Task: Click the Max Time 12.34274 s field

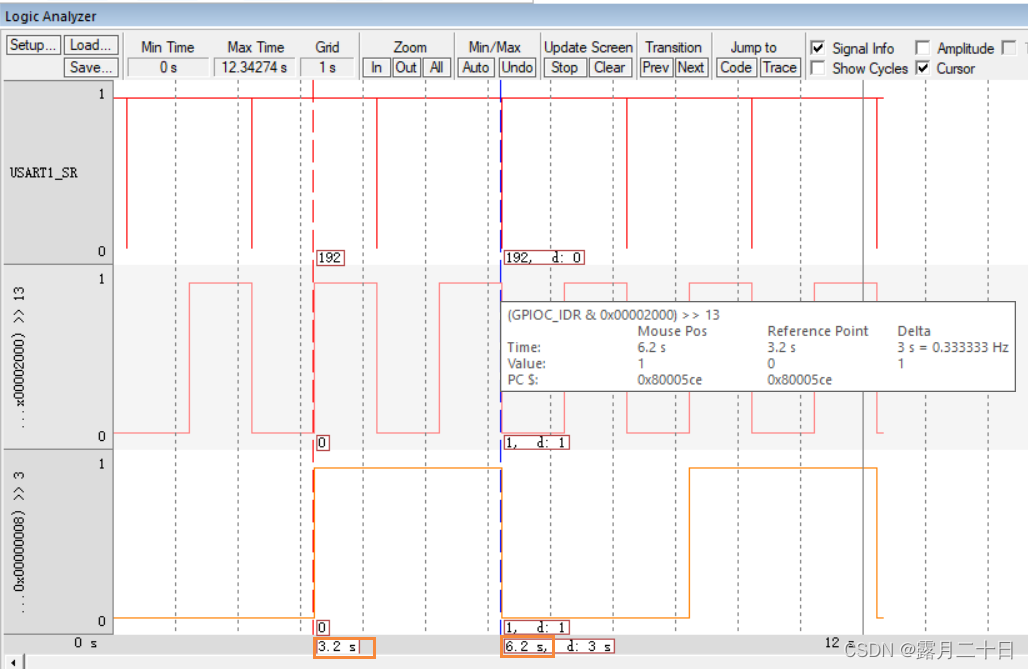Action: click(254, 68)
